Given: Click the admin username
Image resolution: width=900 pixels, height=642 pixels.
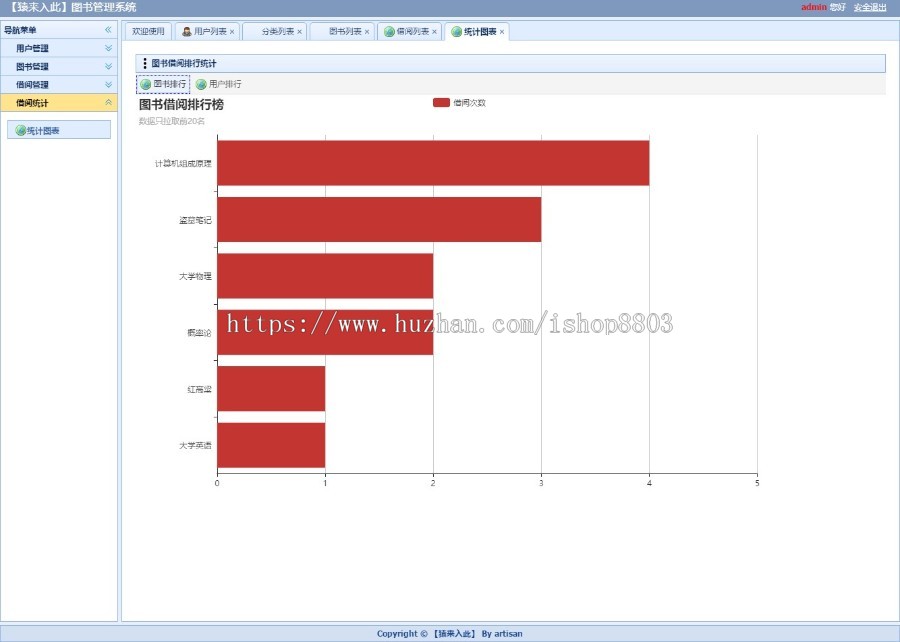Looking at the screenshot, I should pyautogui.click(x=813, y=7).
